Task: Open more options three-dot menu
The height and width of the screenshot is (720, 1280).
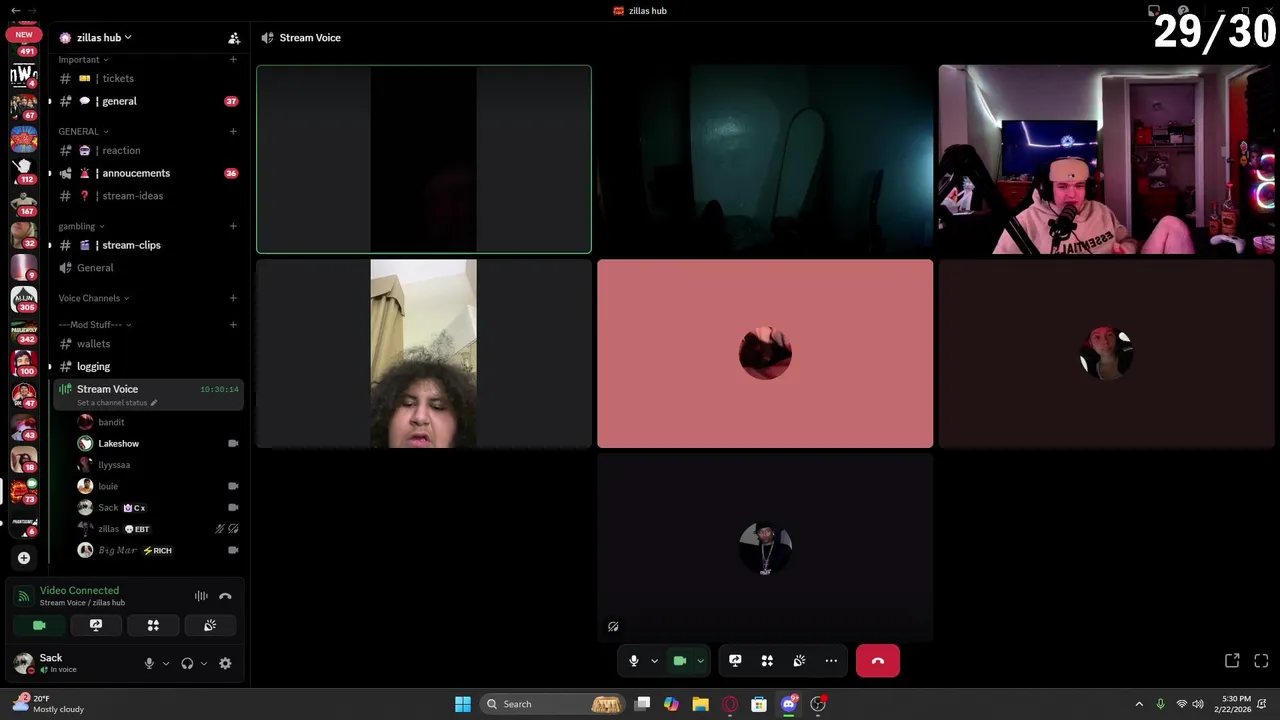Action: [831, 661]
